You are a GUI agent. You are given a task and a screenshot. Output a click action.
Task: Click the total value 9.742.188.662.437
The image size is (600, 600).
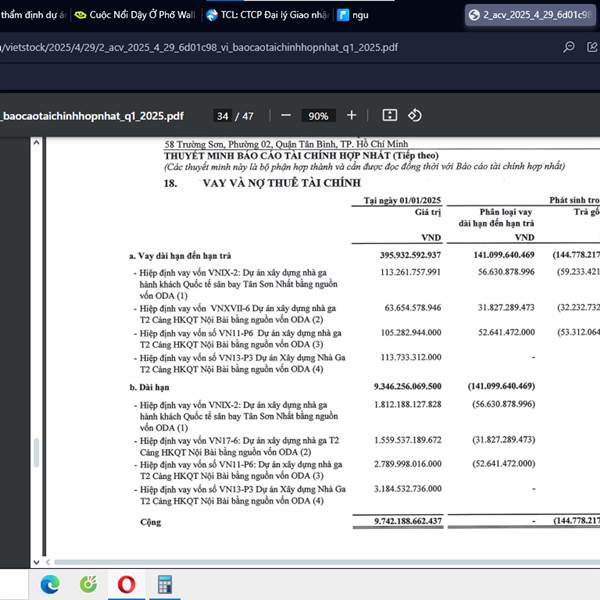point(408,521)
